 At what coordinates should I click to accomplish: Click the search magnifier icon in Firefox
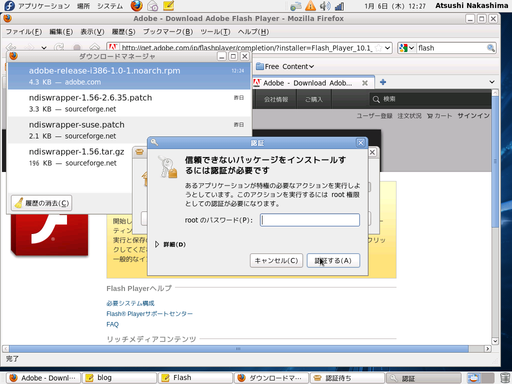(491, 48)
